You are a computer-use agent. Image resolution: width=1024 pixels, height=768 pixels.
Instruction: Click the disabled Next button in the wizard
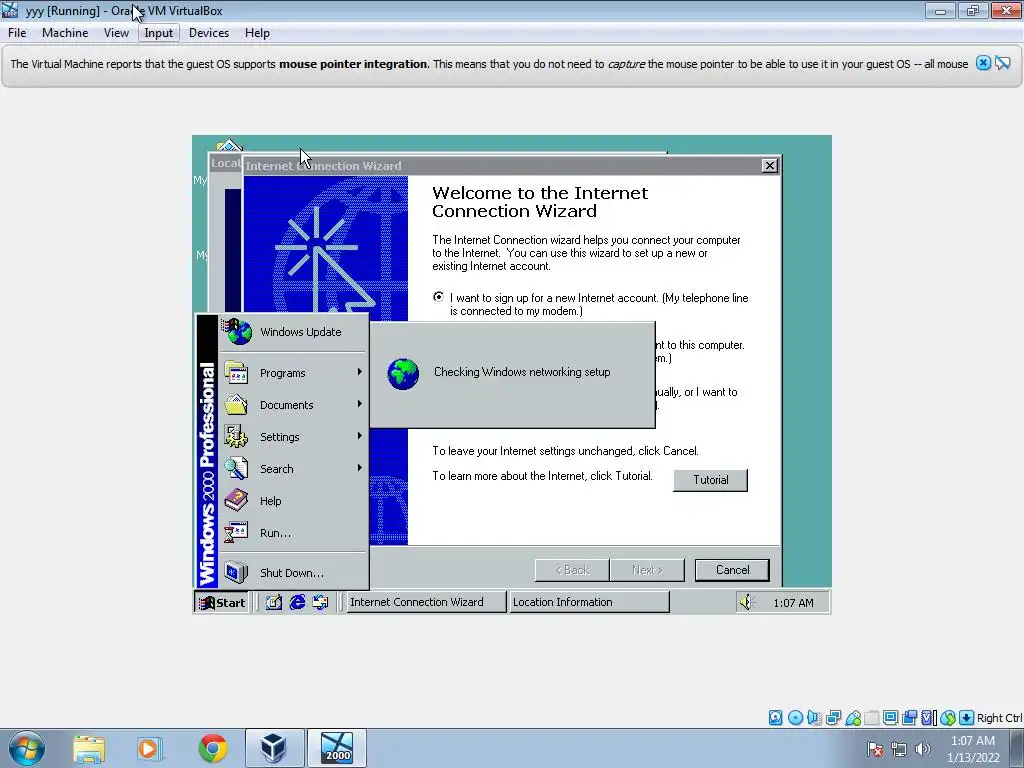[647, 570]
